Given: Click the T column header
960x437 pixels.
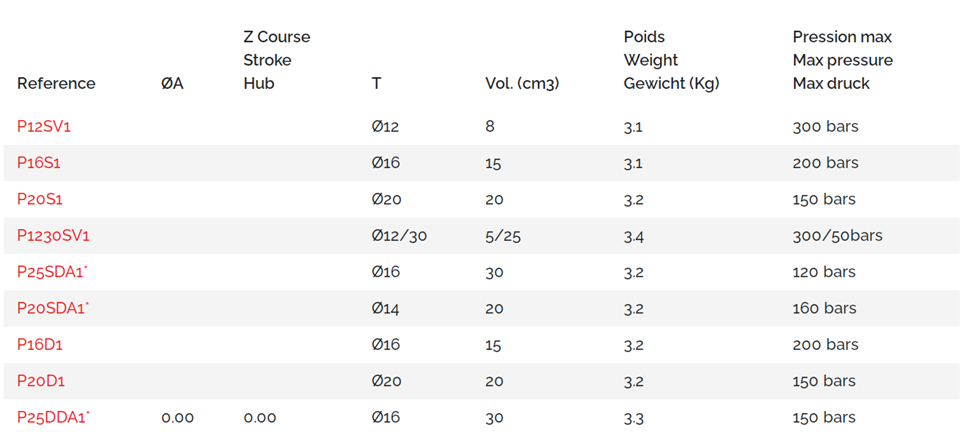Looking at the screenshot, I should click(376, 84).
